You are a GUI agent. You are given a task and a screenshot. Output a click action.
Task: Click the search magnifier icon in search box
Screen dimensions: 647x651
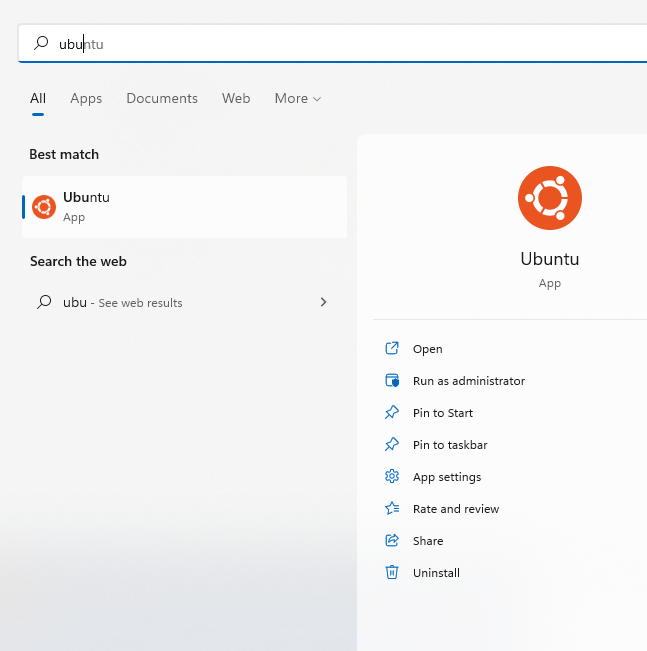[41, 43]
